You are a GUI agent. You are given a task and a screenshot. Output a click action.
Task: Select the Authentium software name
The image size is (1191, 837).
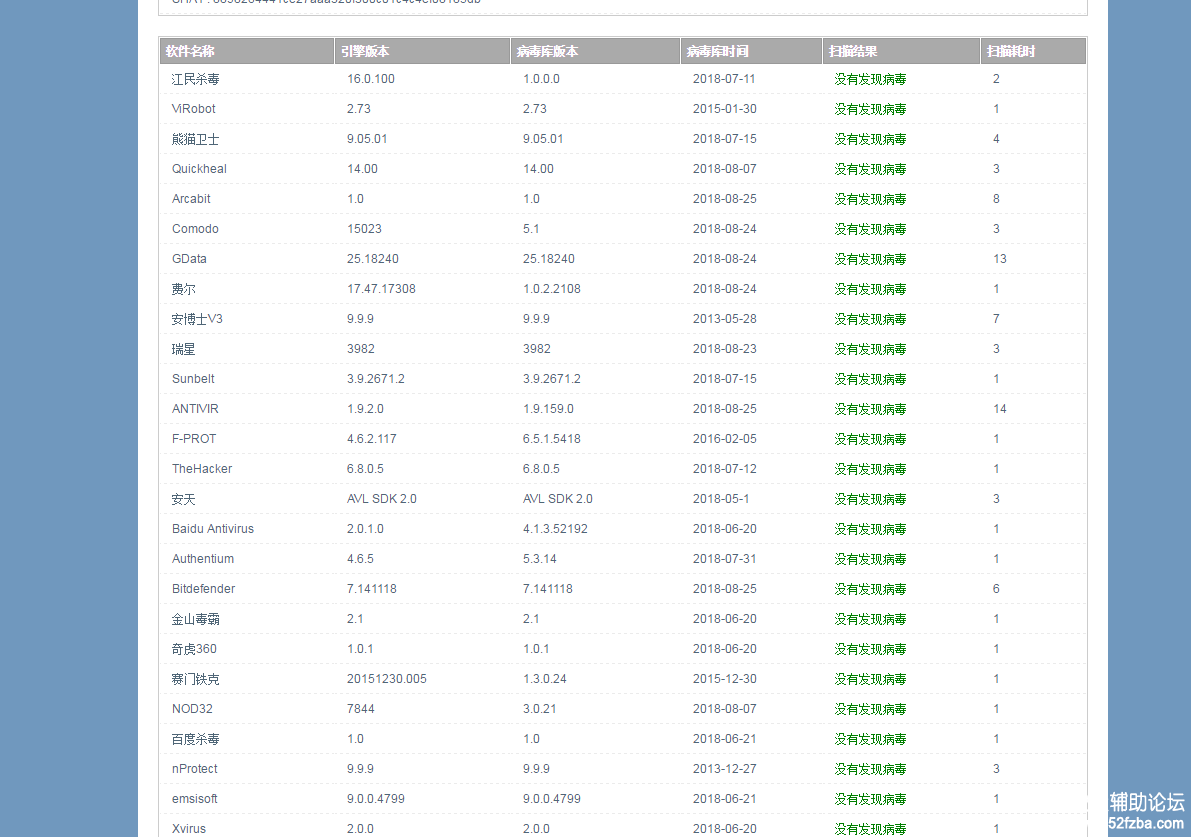pyautogui.click(x=203, y=559)
